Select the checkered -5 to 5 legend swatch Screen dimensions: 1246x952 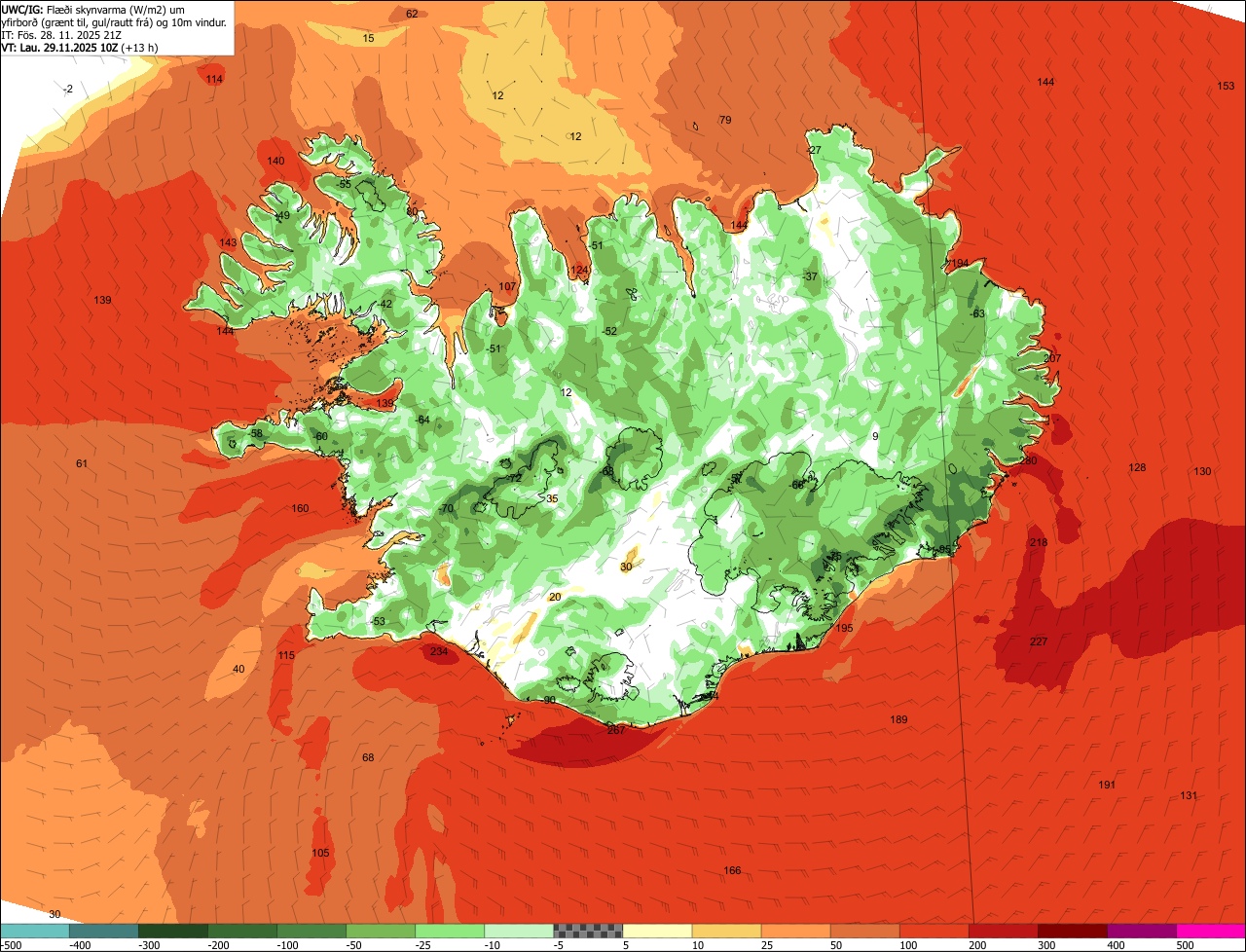tap(588, 931)
